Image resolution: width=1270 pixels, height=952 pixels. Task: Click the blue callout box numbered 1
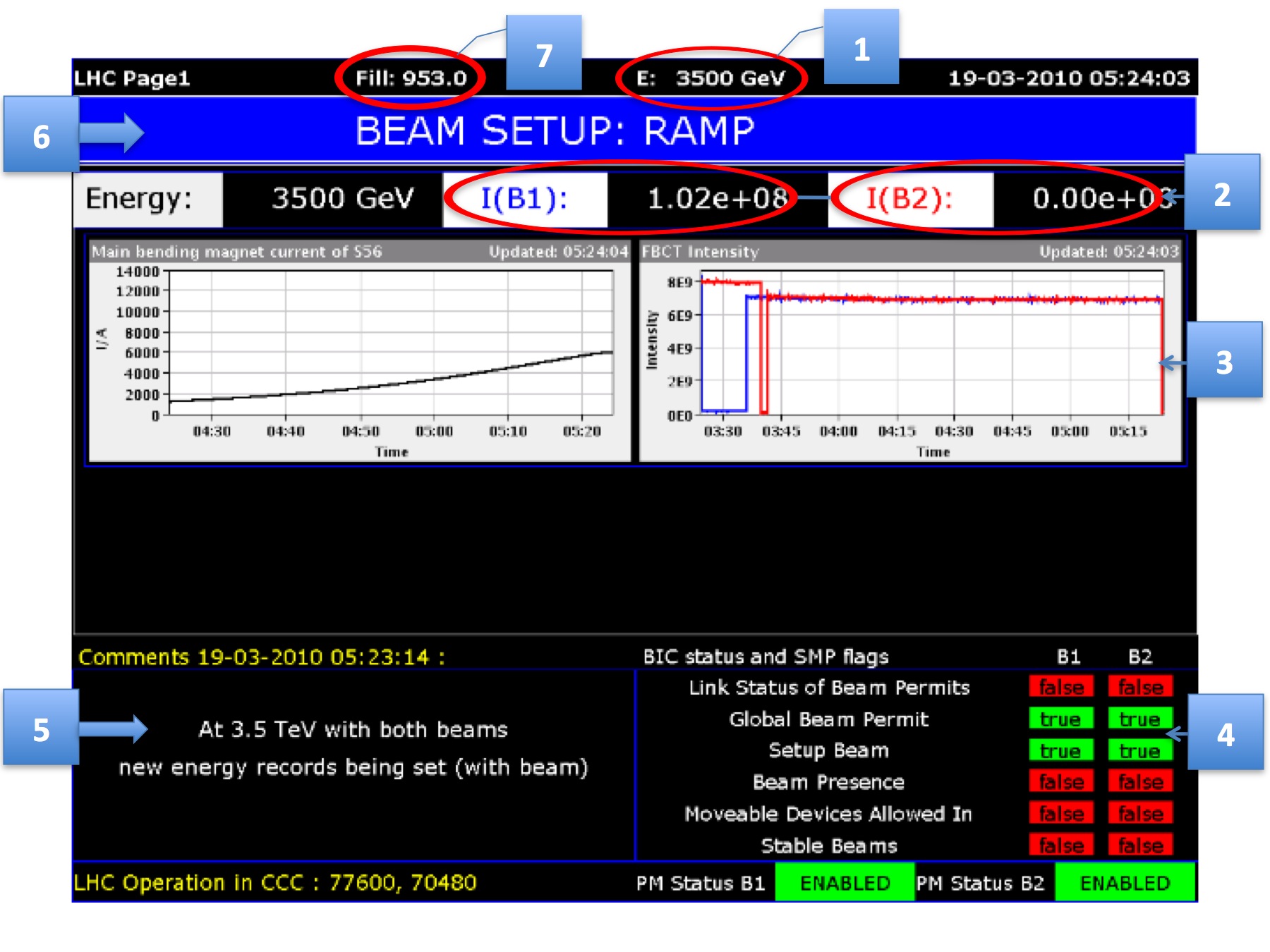point(861,47)
